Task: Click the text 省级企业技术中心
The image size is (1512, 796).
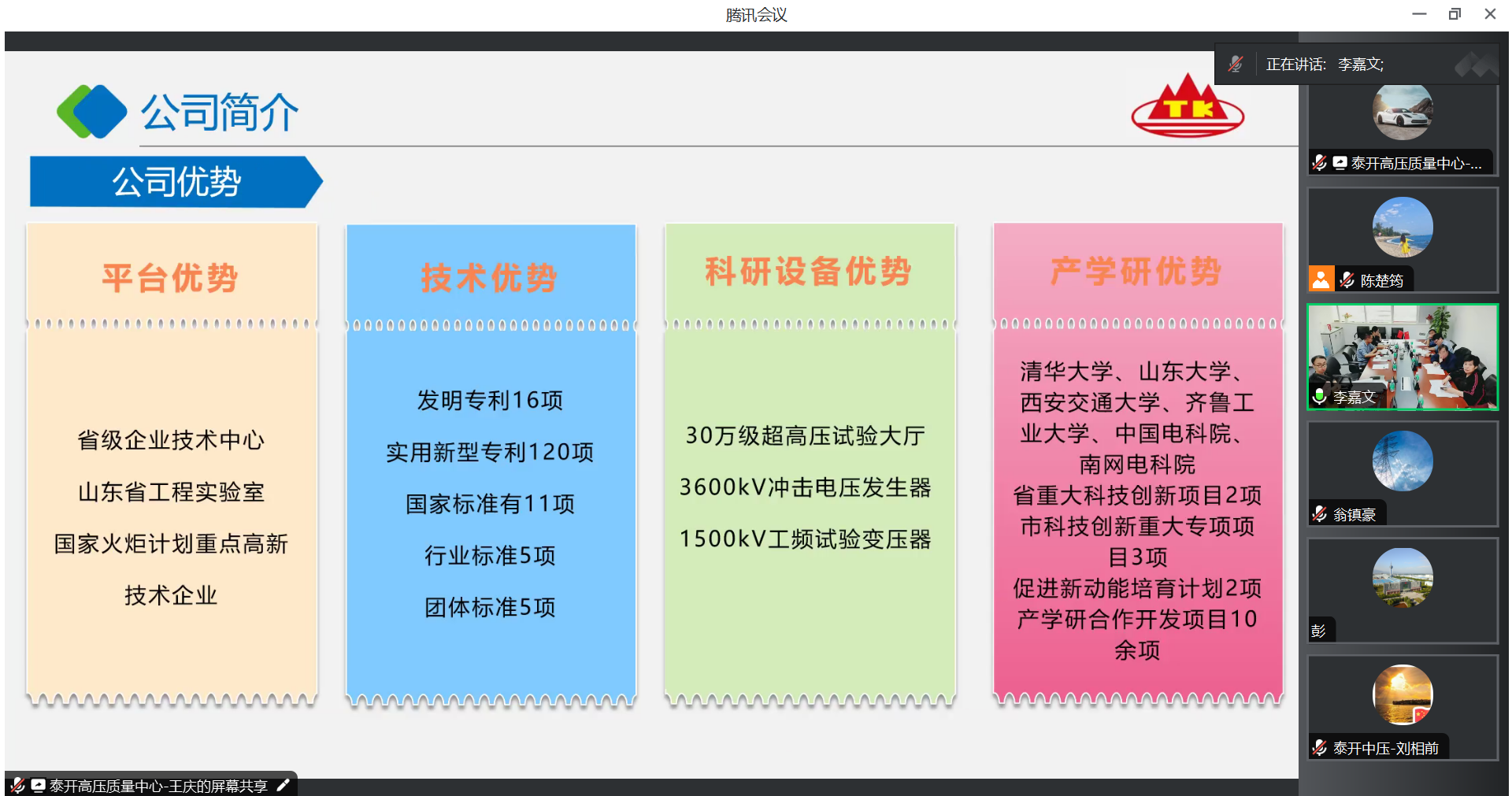Action: coord(171,440)
